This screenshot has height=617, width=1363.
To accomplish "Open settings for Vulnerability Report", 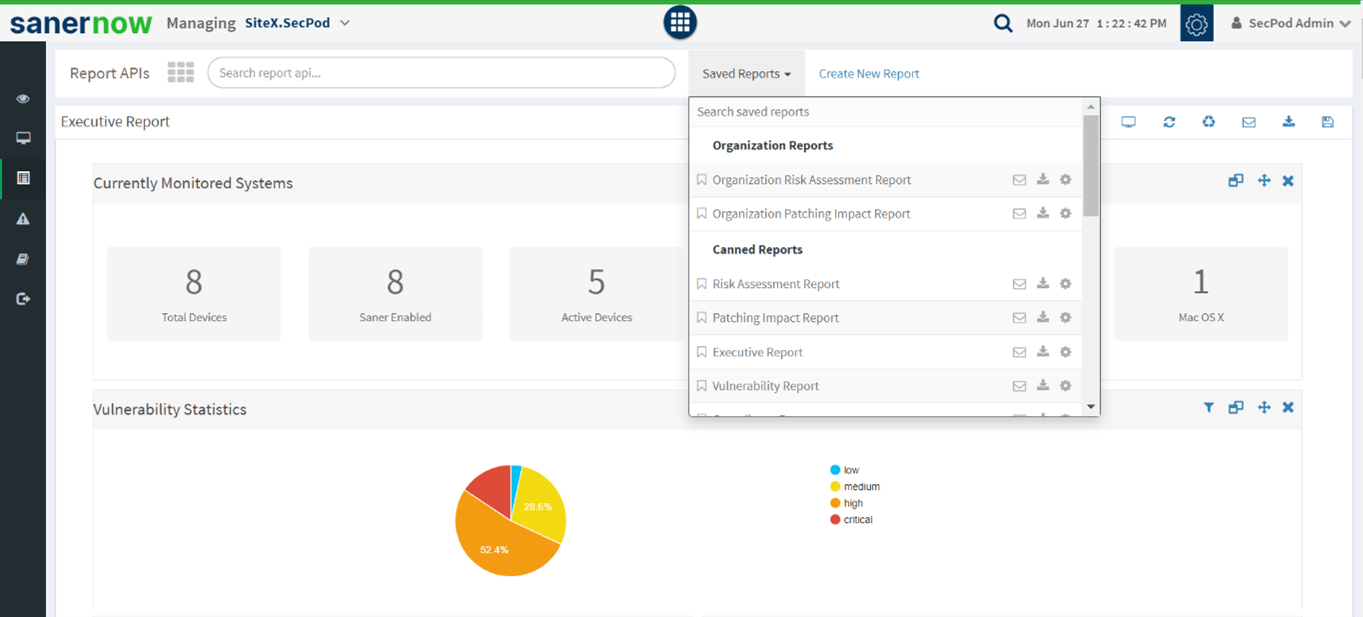I will (x=1065, y=386).
